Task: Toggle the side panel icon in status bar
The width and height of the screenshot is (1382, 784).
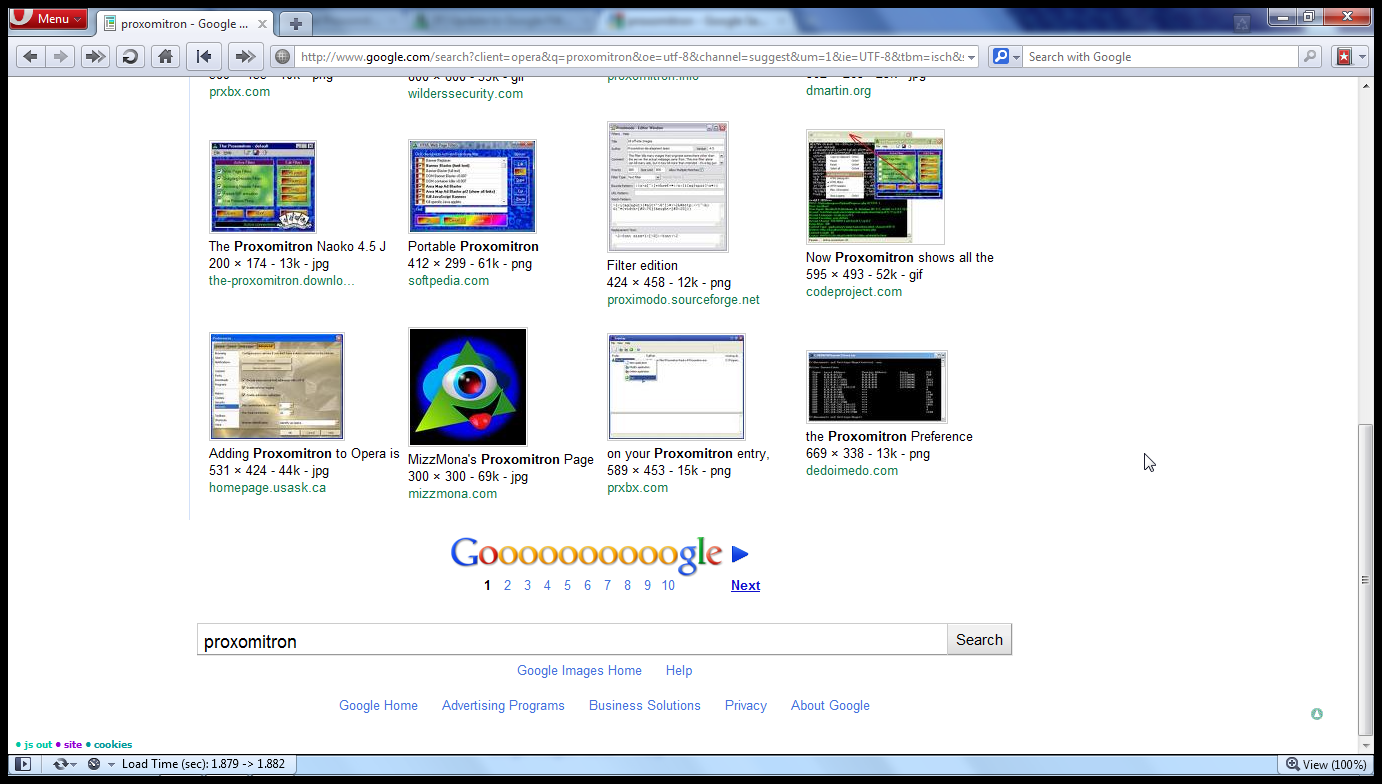Action: (x=23, y=764)
